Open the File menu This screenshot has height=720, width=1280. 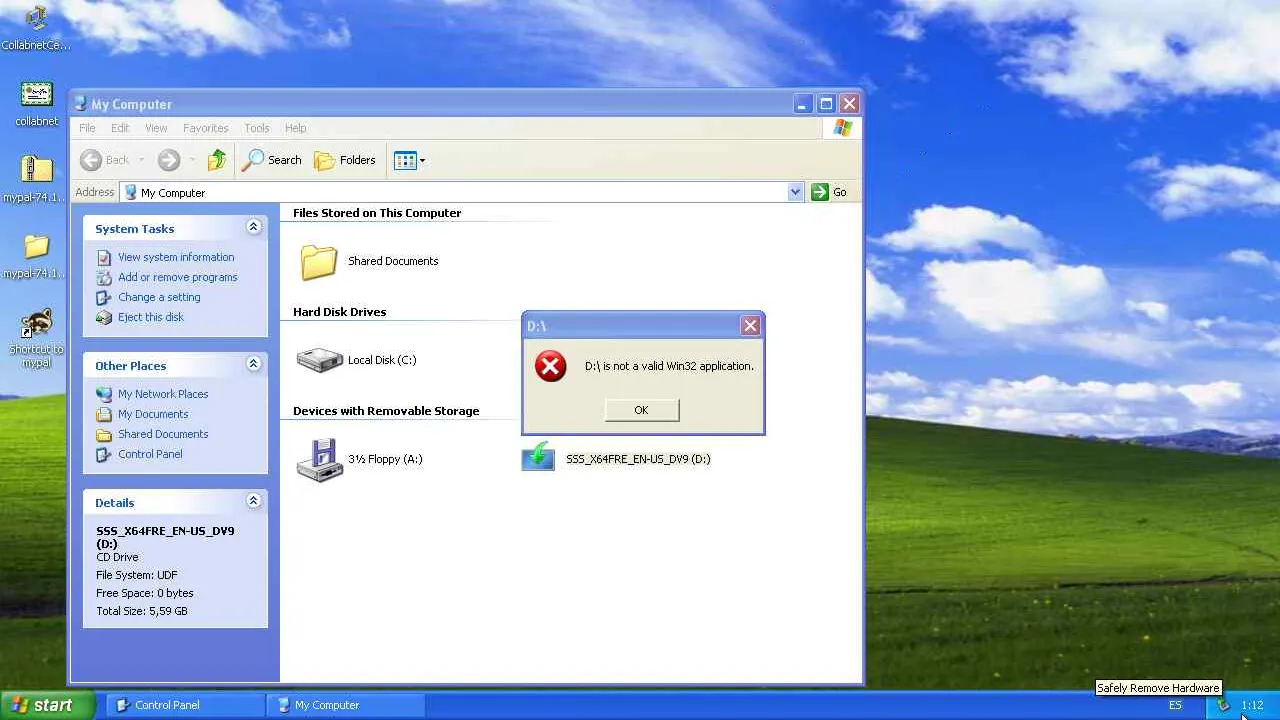pos(87,128)
